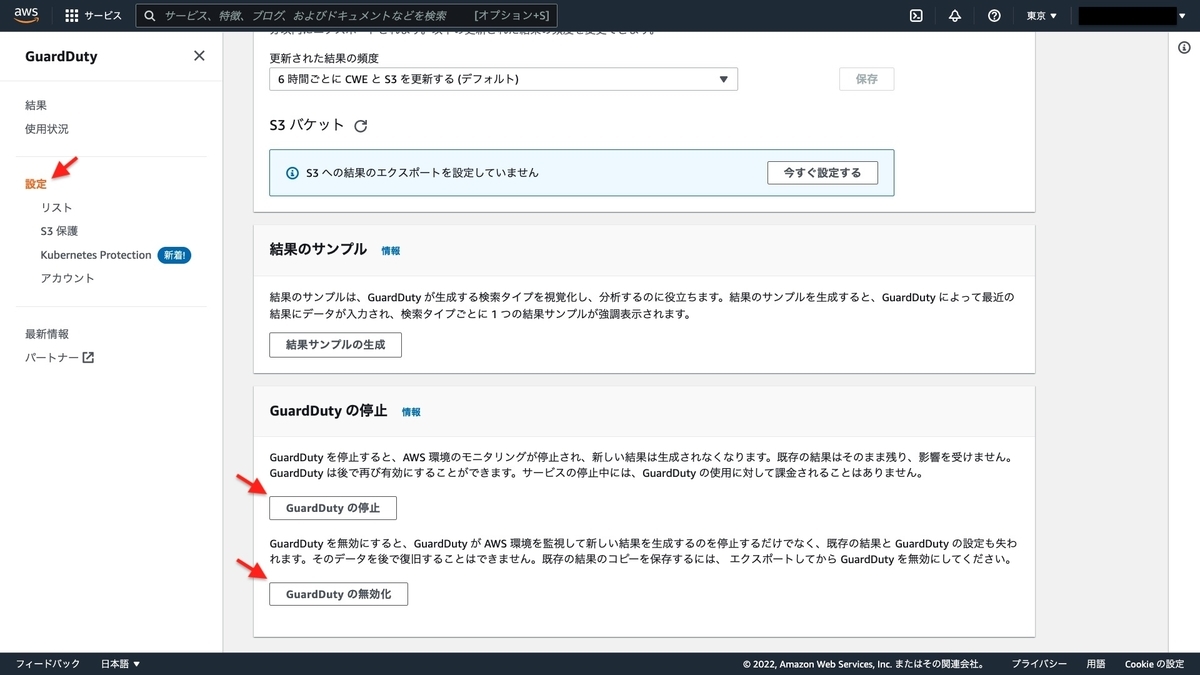Close the GuardDuty sidebar with the X
The width and height of the screenshot is (1200, 675).
pos(198,56)
